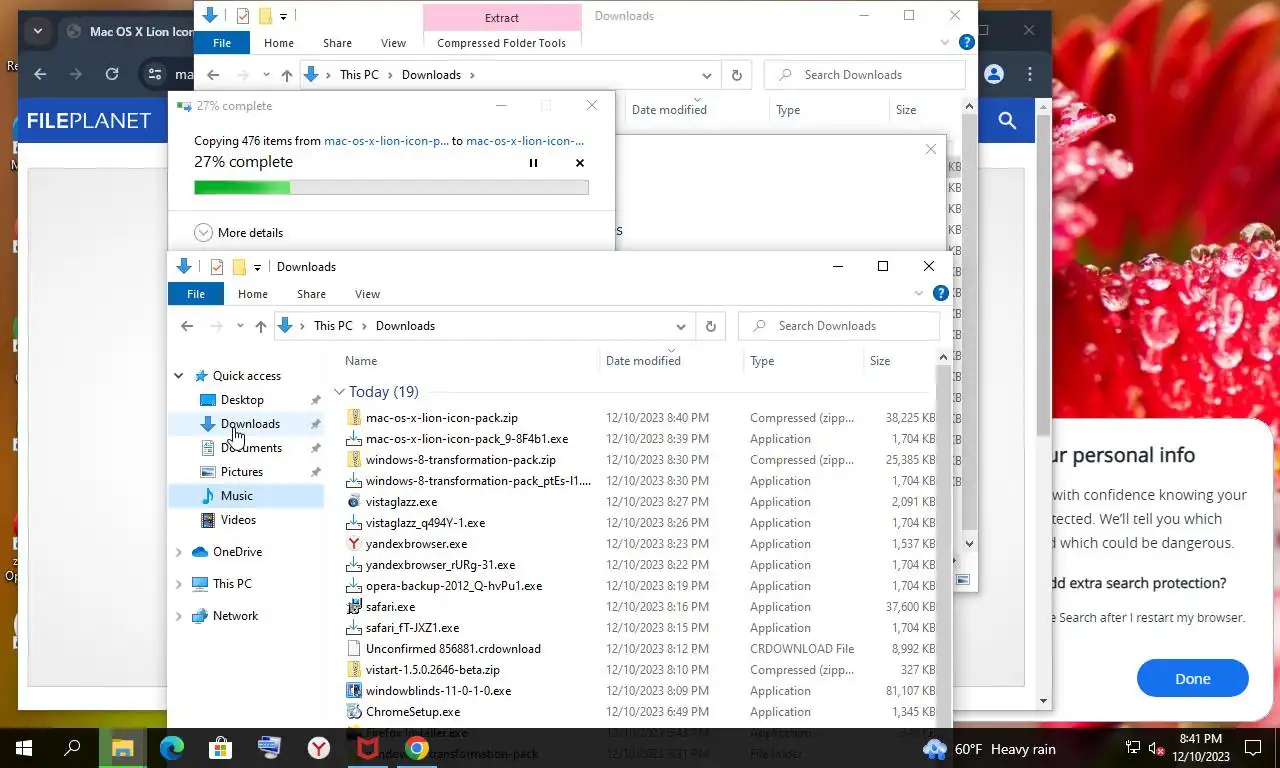Click the FILEPLANET logo link

coord(89,121)
